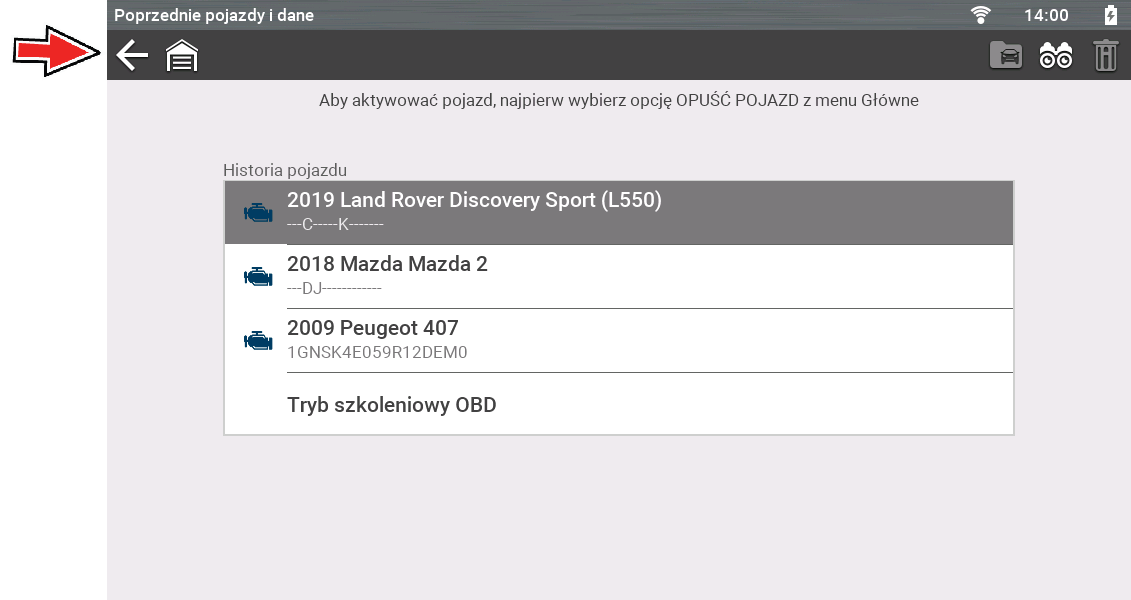Open the vehicle folder icon
This screenshot has height=600, width=1131.
click(1006, 56)
